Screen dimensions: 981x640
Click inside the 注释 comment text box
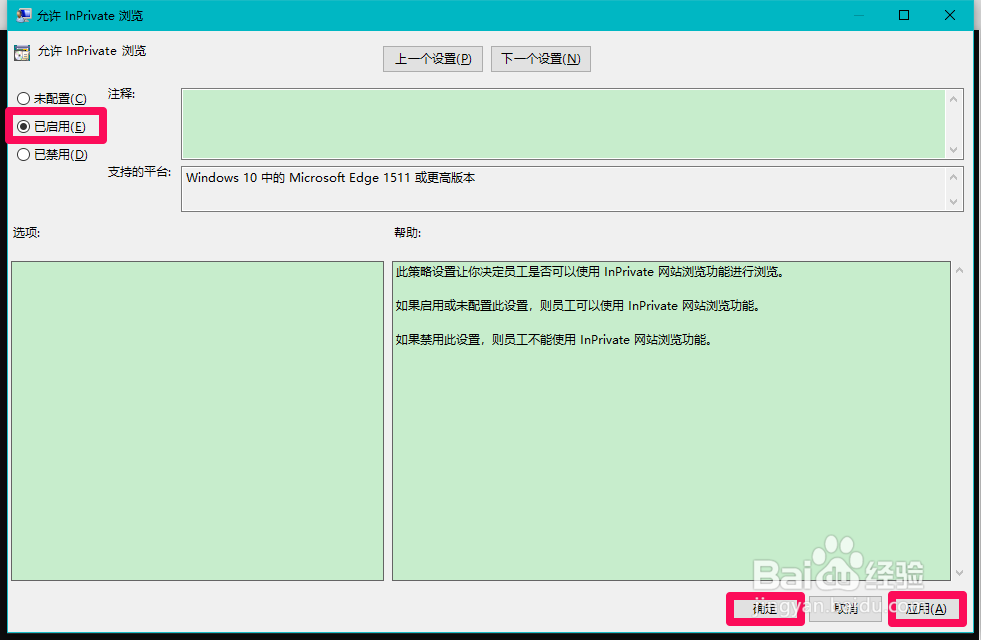point(563,123)
